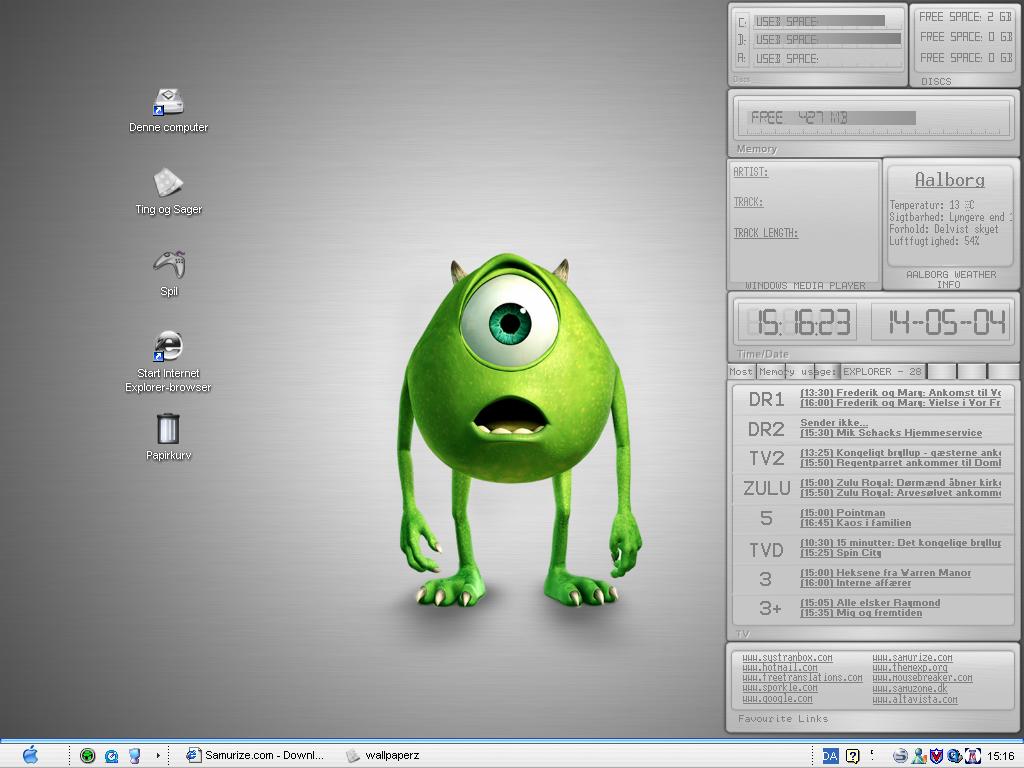
Task: Click the ZULU channel label
Action: pyautogui.click(x=767, y=488)
